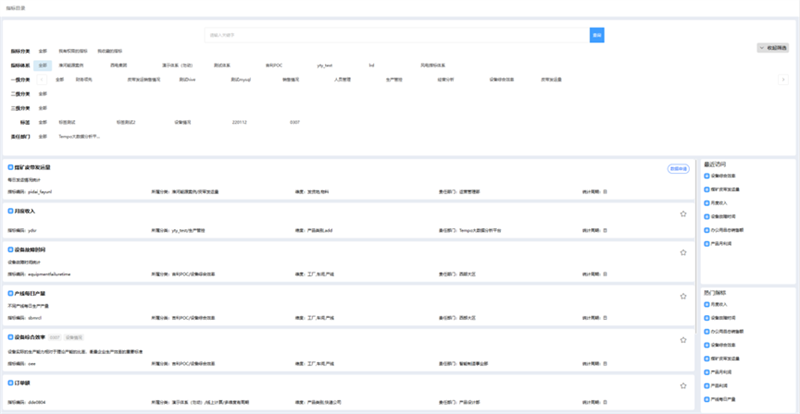Click icon of 办公用品总销售额 in 最近访问
This screenshot has height=414, width=800.
click(708, 229)
